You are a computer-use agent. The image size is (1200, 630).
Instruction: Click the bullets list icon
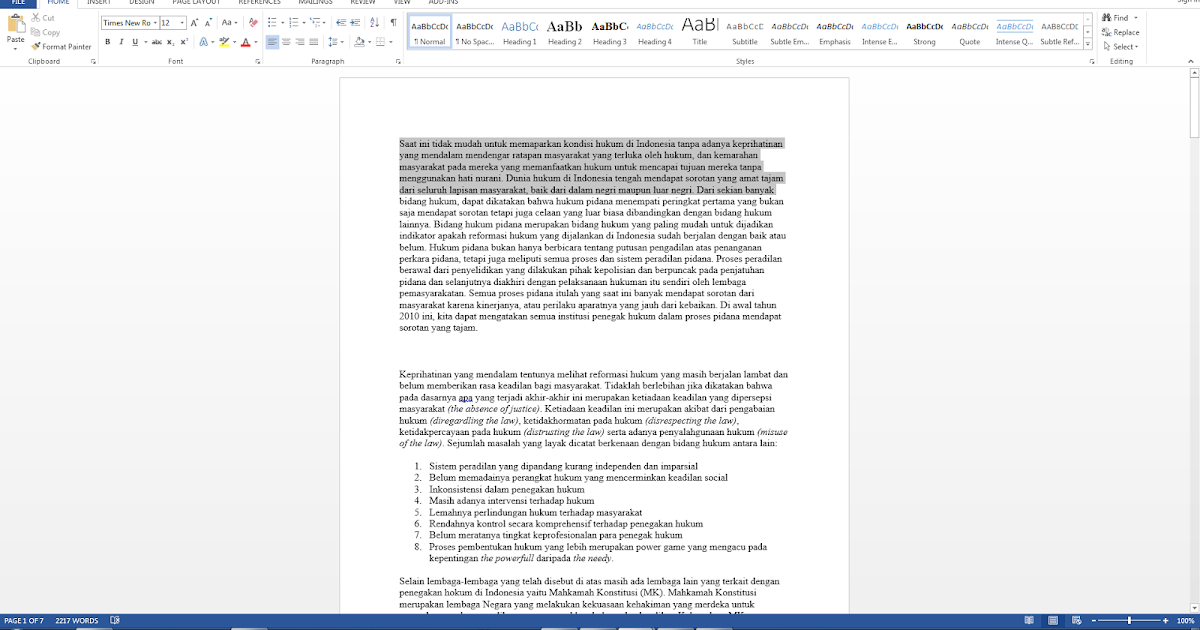click(x=274, y=22)
